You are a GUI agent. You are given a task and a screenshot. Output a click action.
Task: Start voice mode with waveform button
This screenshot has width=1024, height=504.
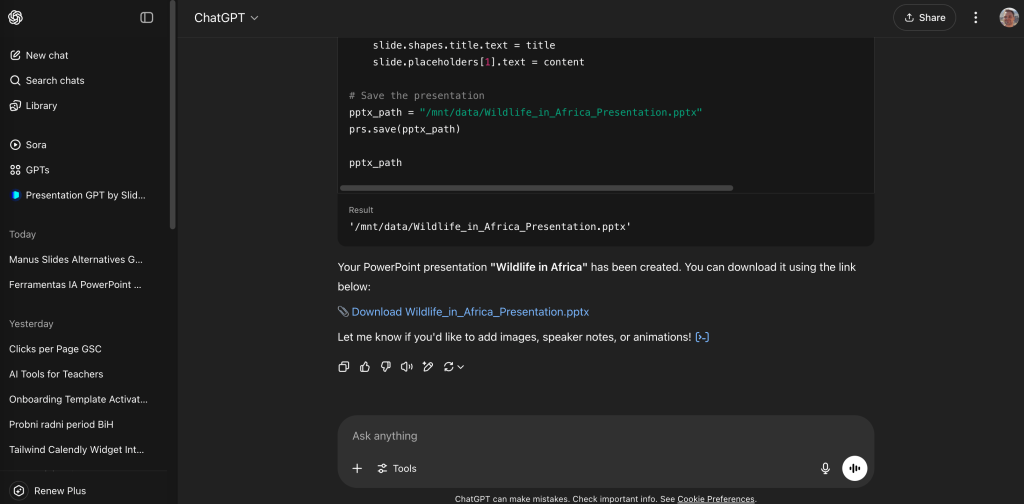pyautogui.click(x=855, y=469)
